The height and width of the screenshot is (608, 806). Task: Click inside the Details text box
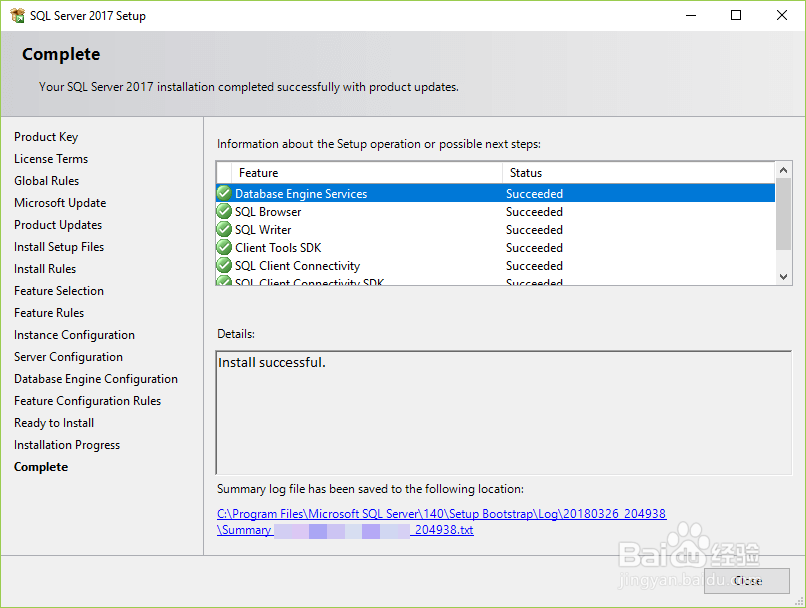coord(504,413)
